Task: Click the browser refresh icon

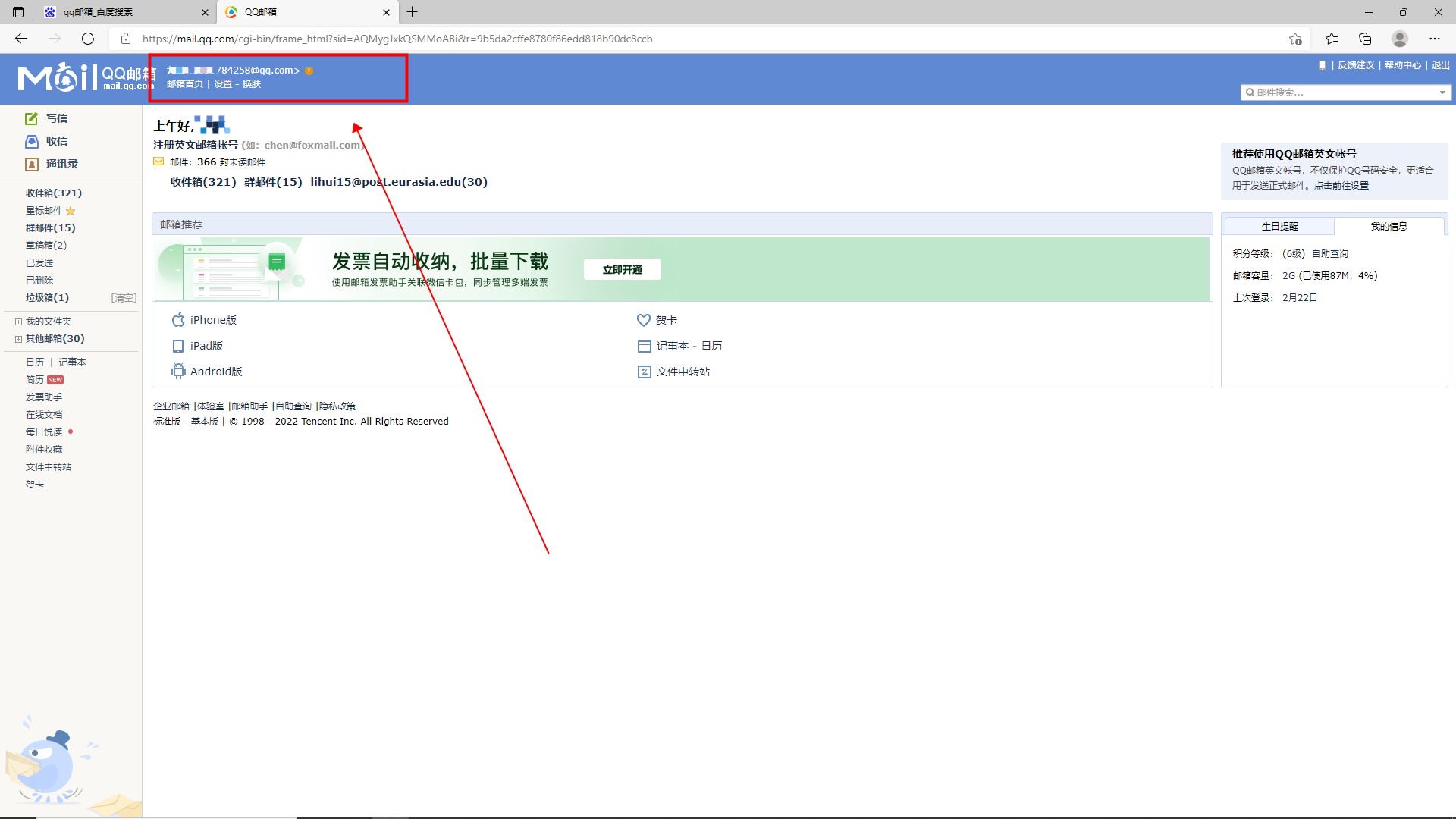Action: [x=88, y=39]
